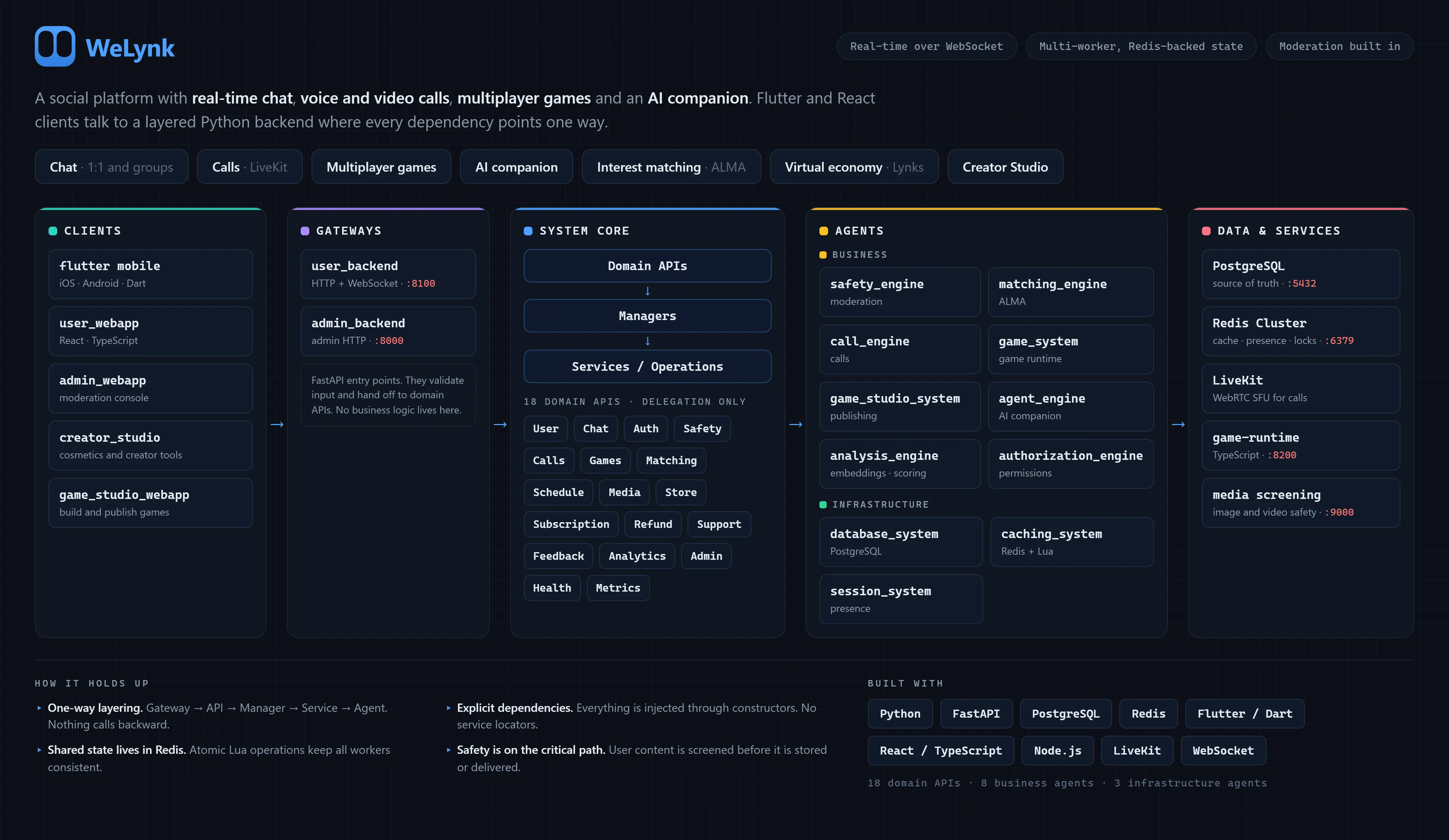Open the Calls LiveKit chip
Screen dimensions: 1449x840
click(250, 167)
